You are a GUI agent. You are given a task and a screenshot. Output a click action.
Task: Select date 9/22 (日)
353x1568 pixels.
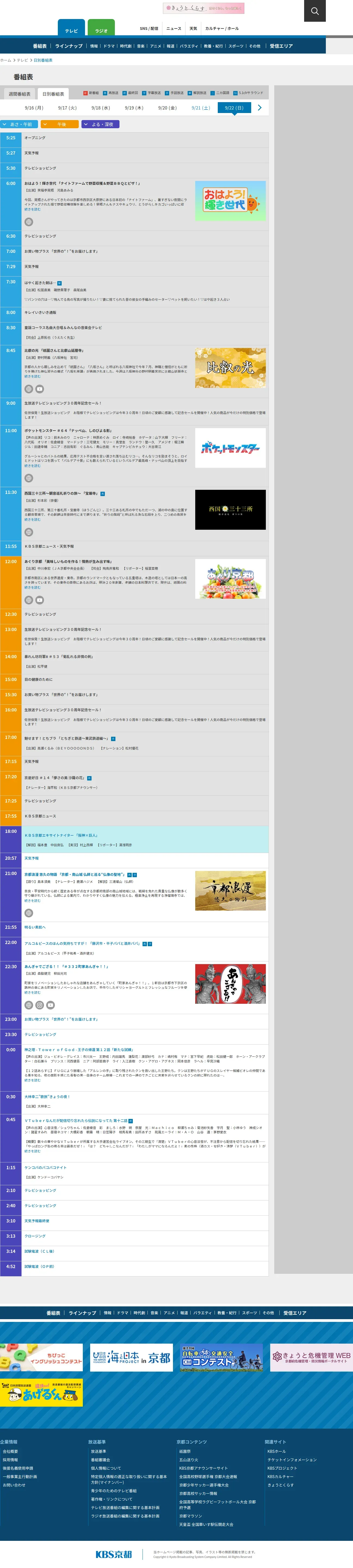[x=234, y=108]
